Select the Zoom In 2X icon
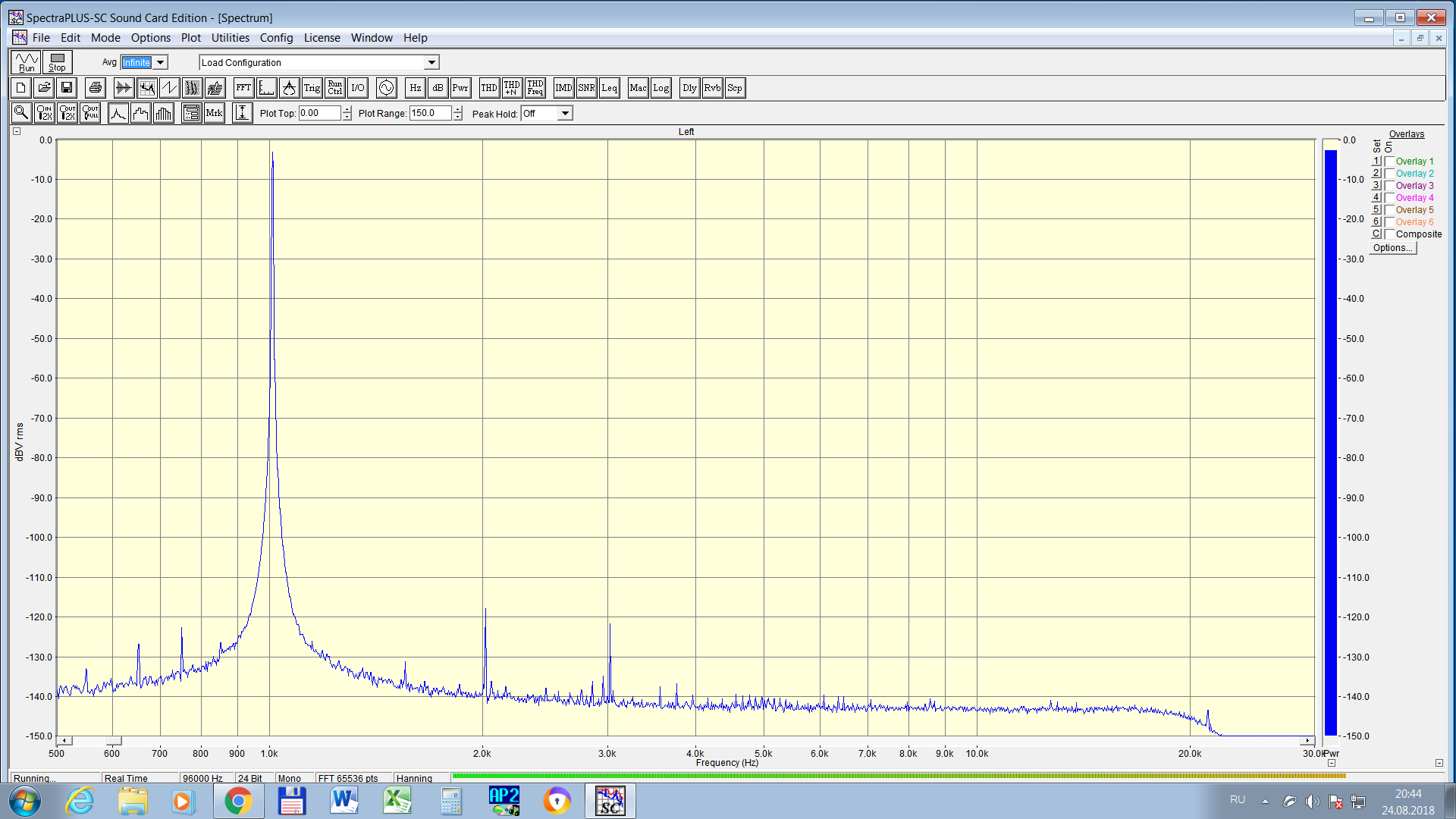1456x819 pixels. coord(45,114)
